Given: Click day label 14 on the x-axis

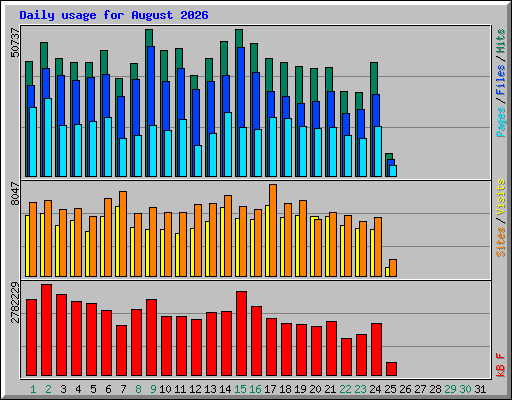Looking at the screenshot, I should click(225, 389).
